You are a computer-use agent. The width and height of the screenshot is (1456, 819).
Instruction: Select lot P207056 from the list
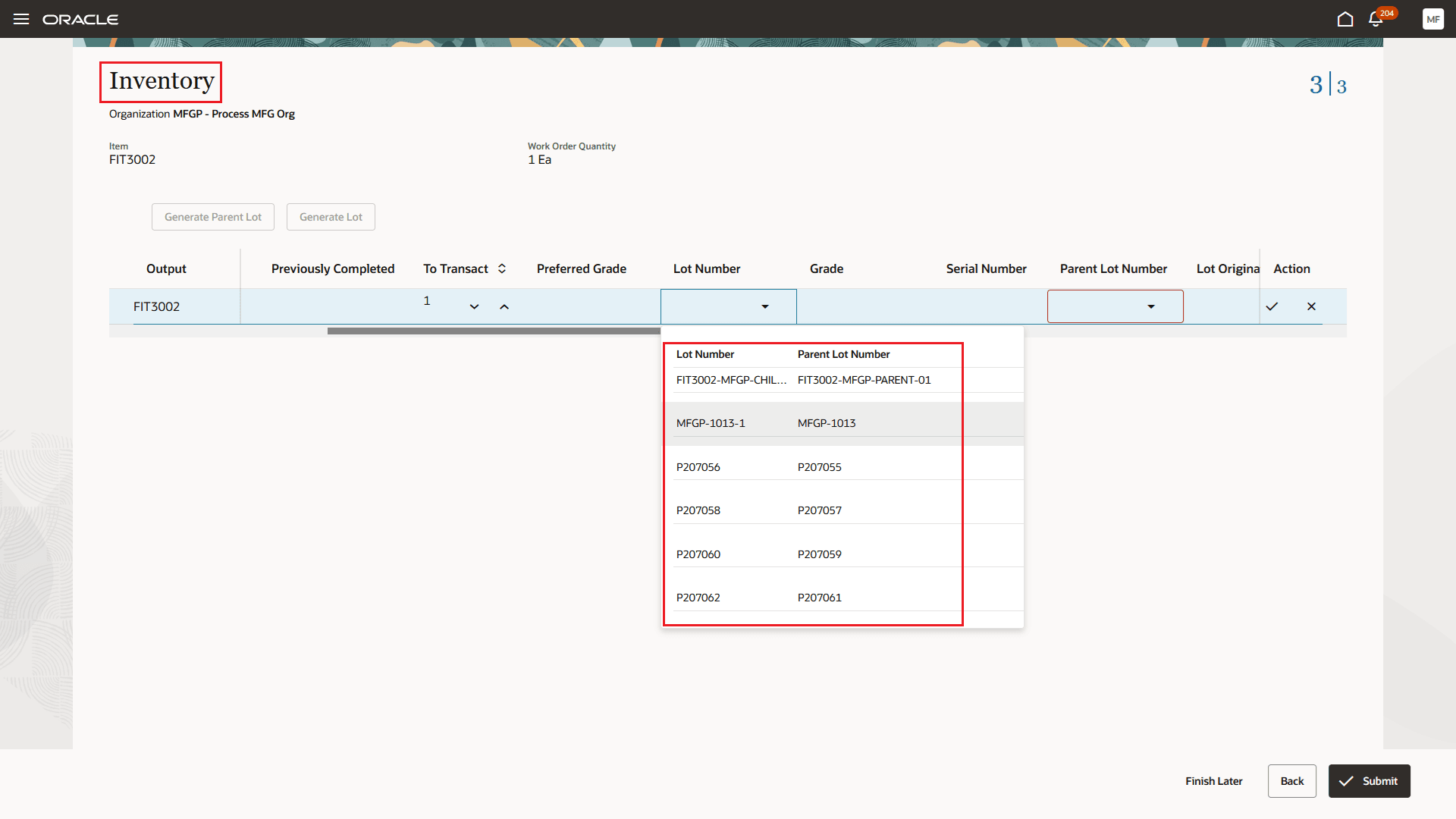point(698,467)
